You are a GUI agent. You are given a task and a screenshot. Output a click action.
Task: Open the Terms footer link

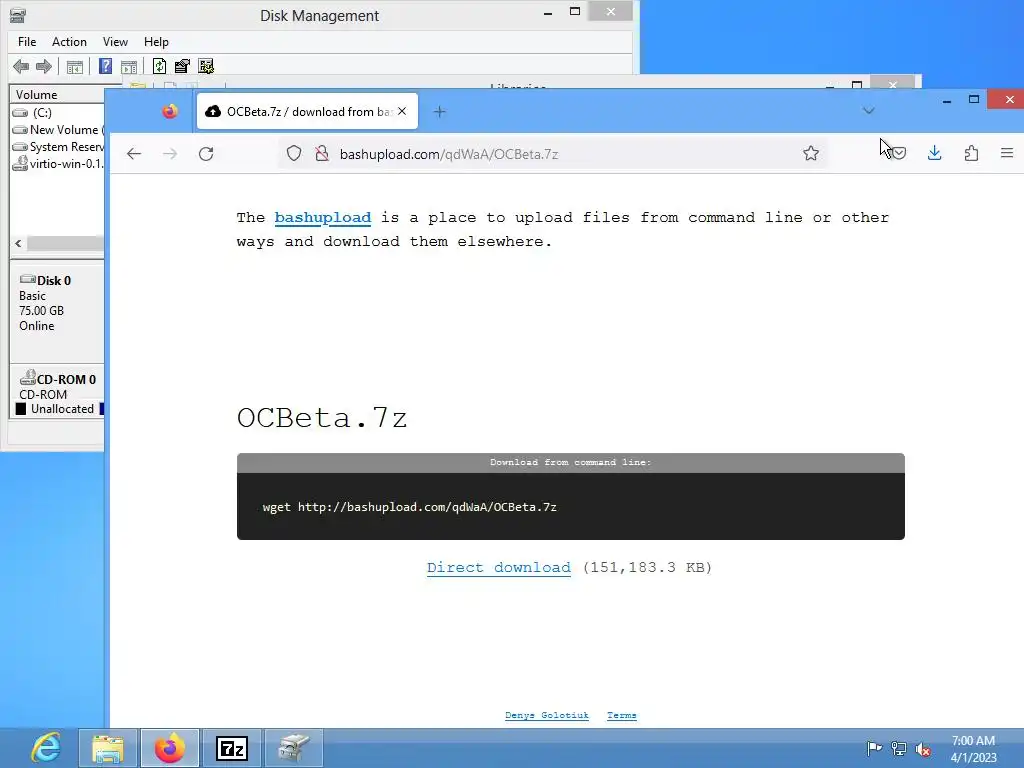click(622, 715)
